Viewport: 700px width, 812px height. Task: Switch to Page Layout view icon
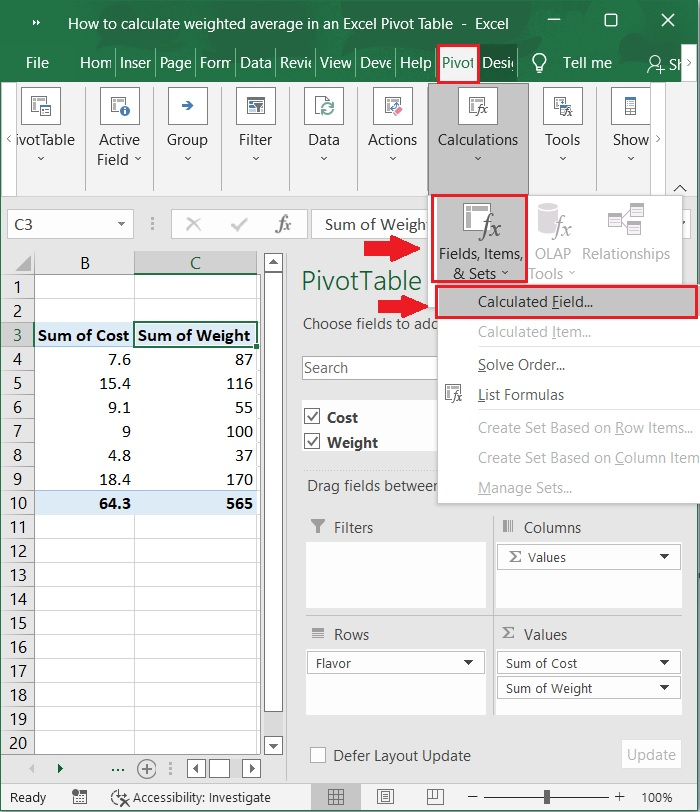pyautogui.click(x=385, y=797)
